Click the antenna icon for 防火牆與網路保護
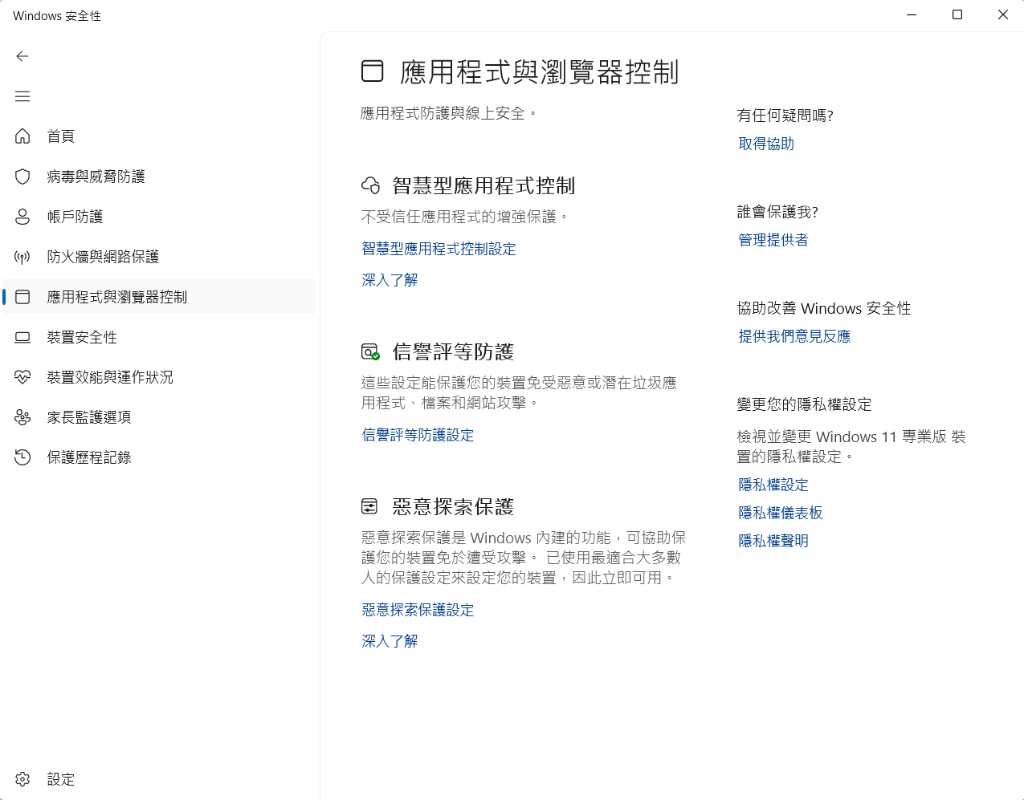Image resolution: width=1024 pixels, height=800 pixels. coord(22,257)
